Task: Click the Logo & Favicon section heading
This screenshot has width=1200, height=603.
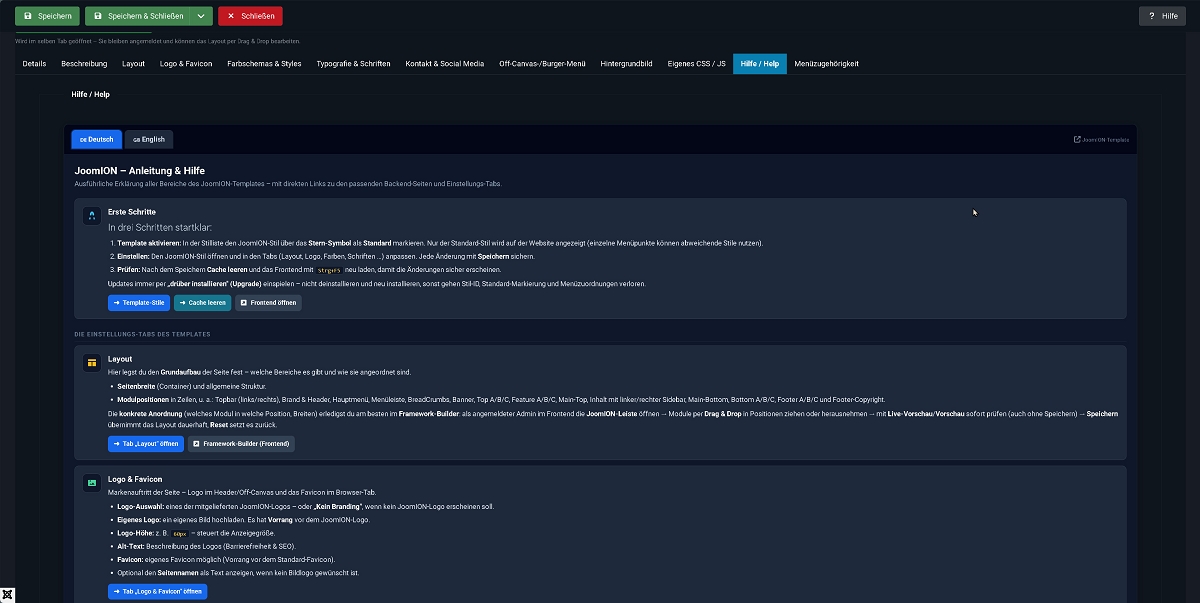Action: (x=135, y=479)
